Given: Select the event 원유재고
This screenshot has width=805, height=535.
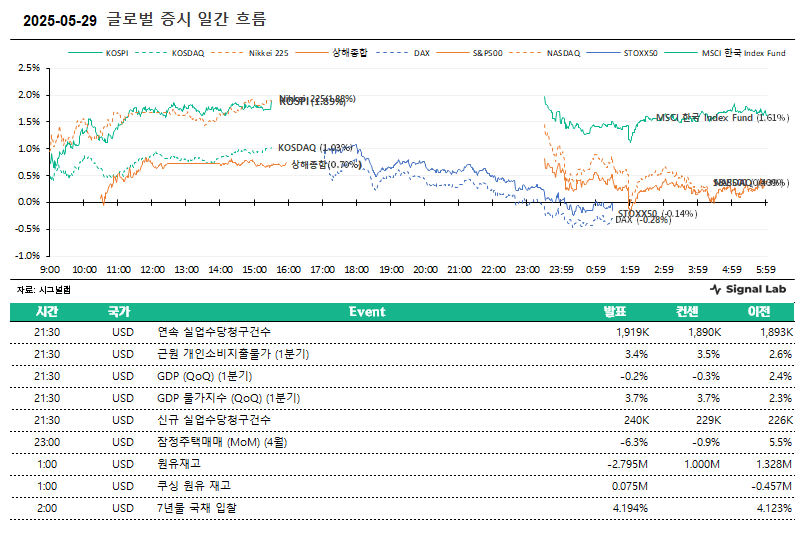Looking at the screenshot, I should 179,464.
